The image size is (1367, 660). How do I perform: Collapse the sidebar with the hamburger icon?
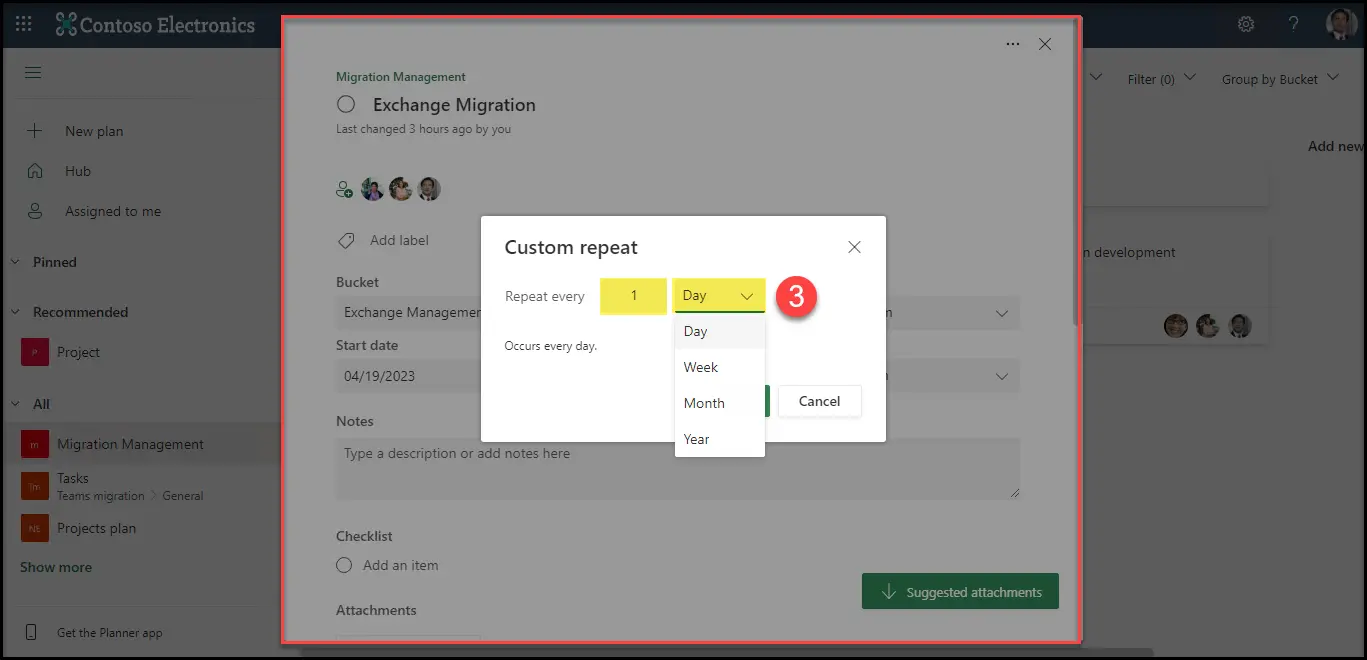[x=33, y=73]
